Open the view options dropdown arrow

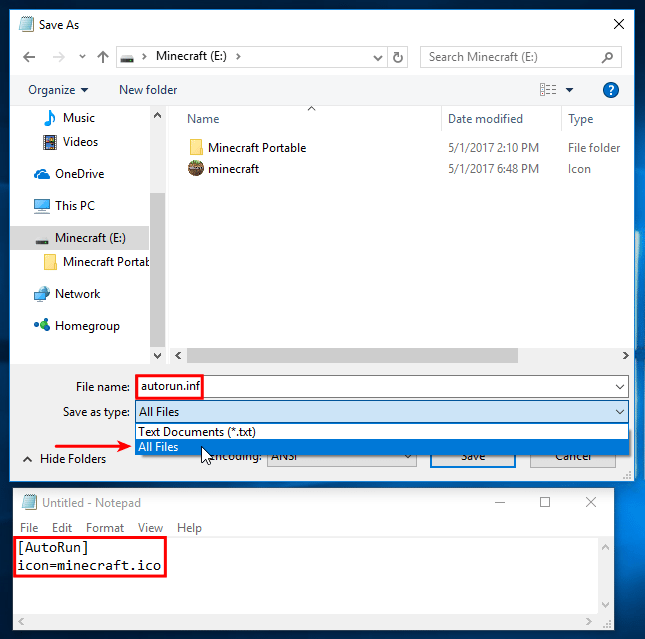click(569, 90)
